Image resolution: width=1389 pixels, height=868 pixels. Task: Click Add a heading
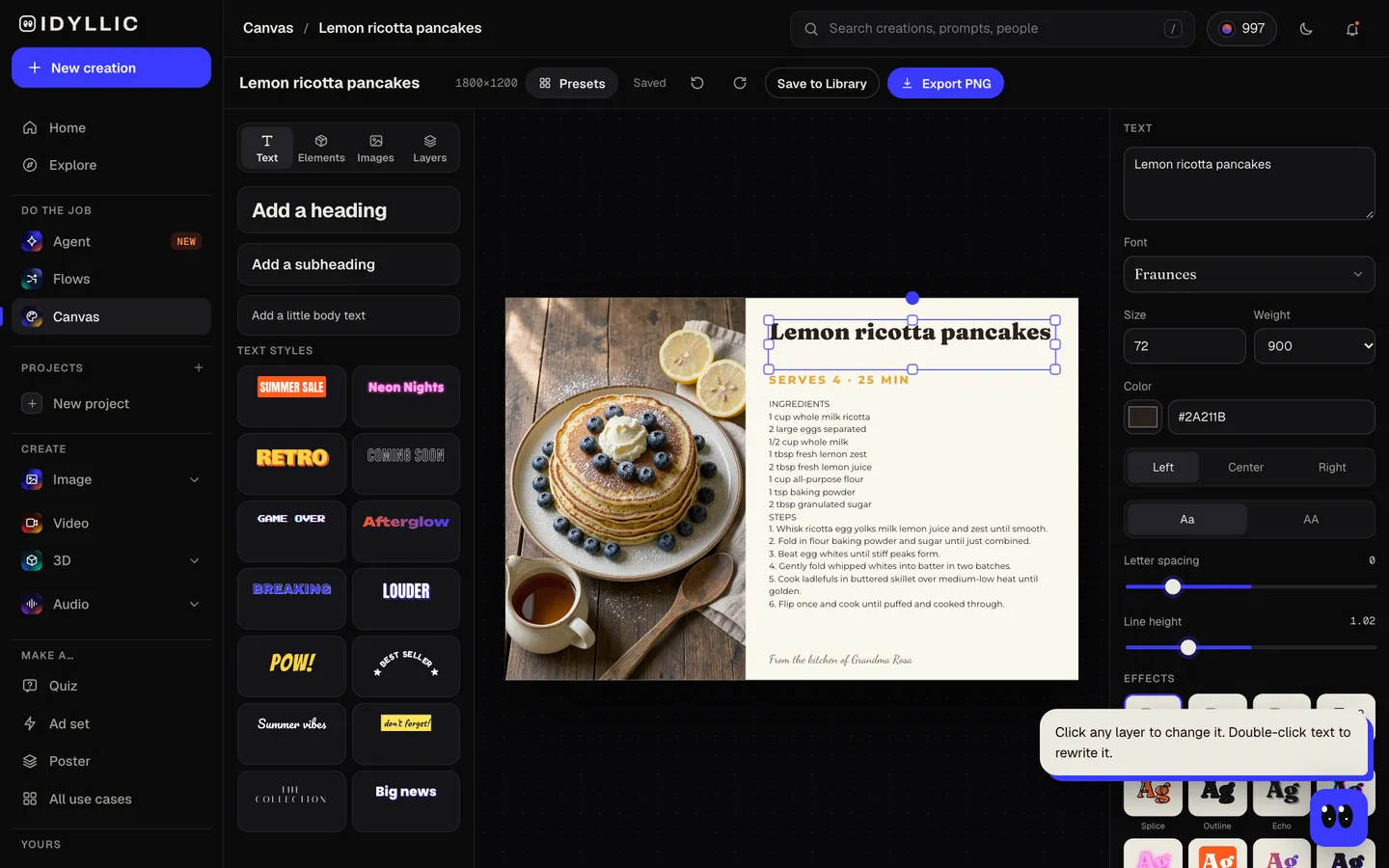(348, 210)
